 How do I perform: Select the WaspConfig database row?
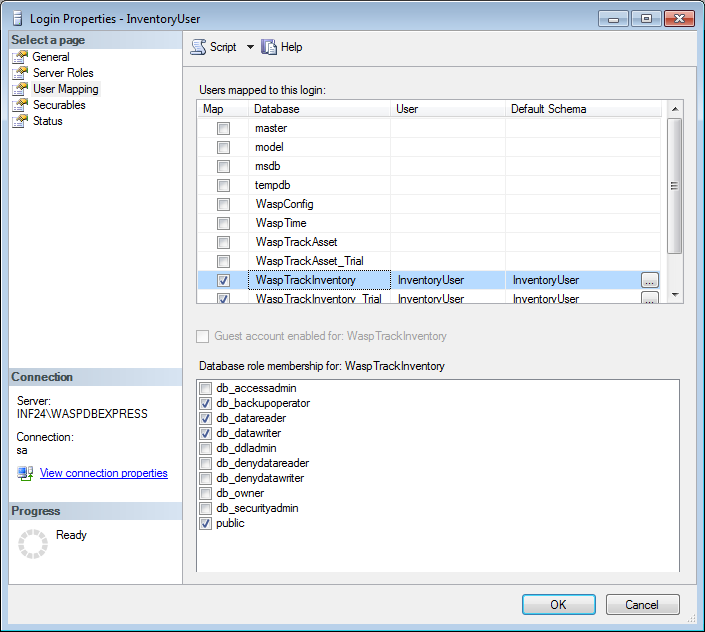click(429, 205)
